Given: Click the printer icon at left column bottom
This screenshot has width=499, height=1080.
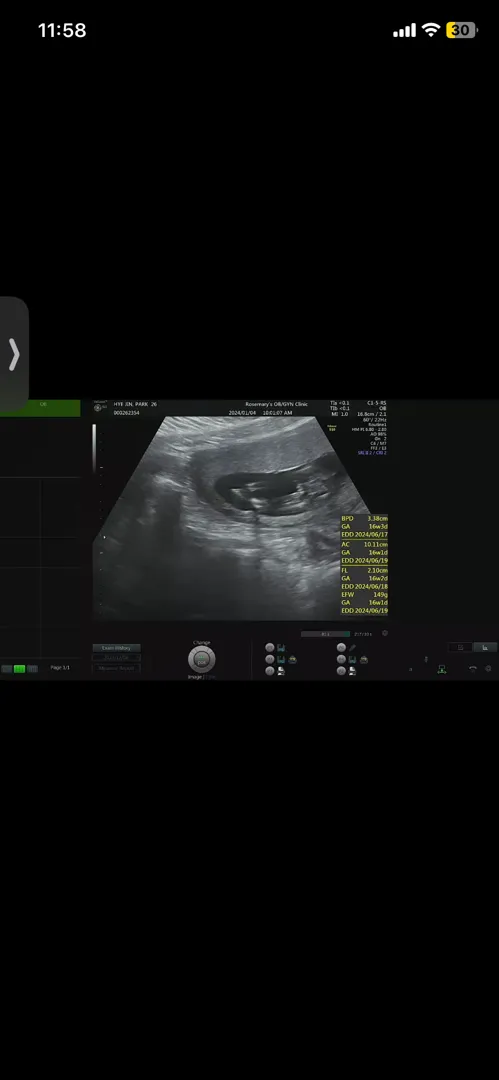Looking at the screenshot, I should (281, 671).
